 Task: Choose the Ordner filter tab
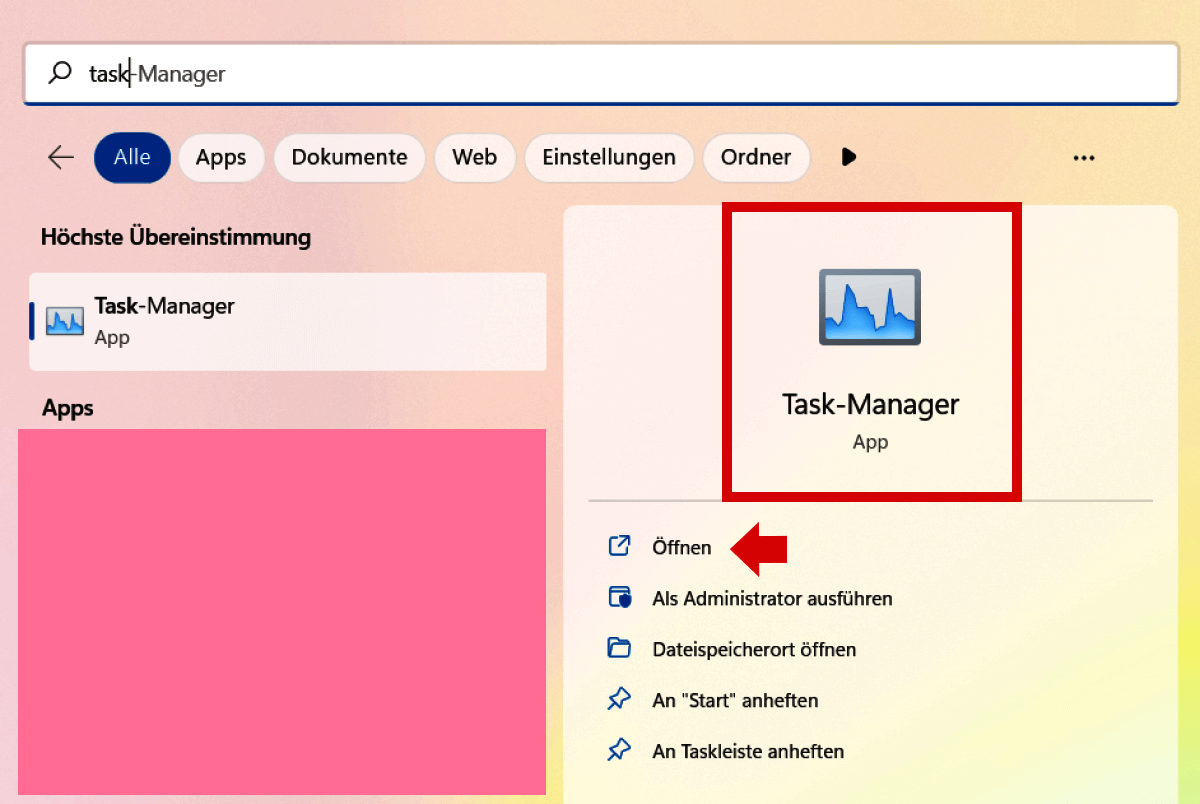pos(755,157)
